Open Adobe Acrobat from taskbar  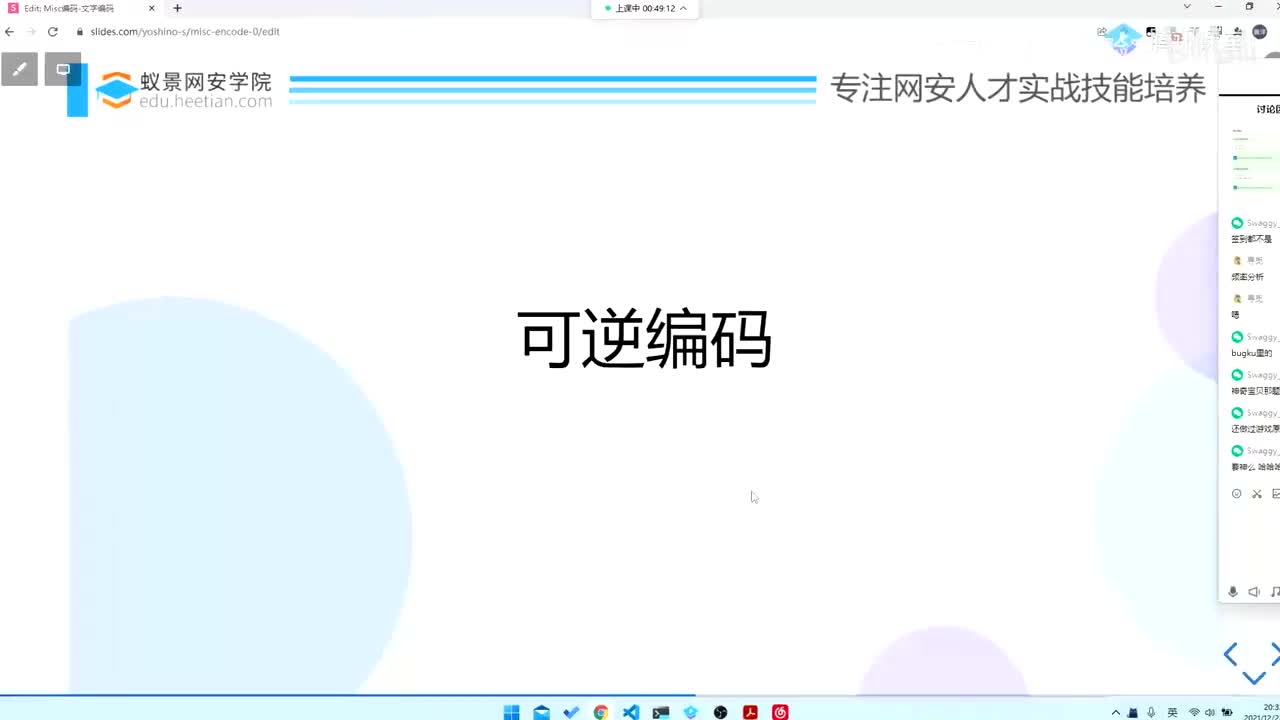click(751, 712)
